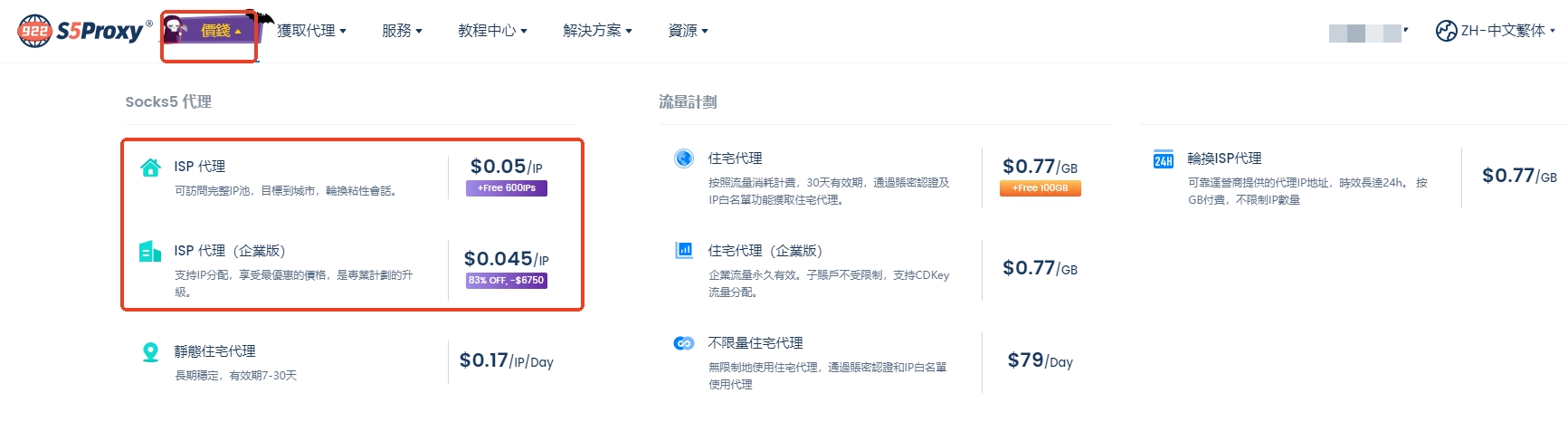Open the 教程中心 menu

pos(492,31)
